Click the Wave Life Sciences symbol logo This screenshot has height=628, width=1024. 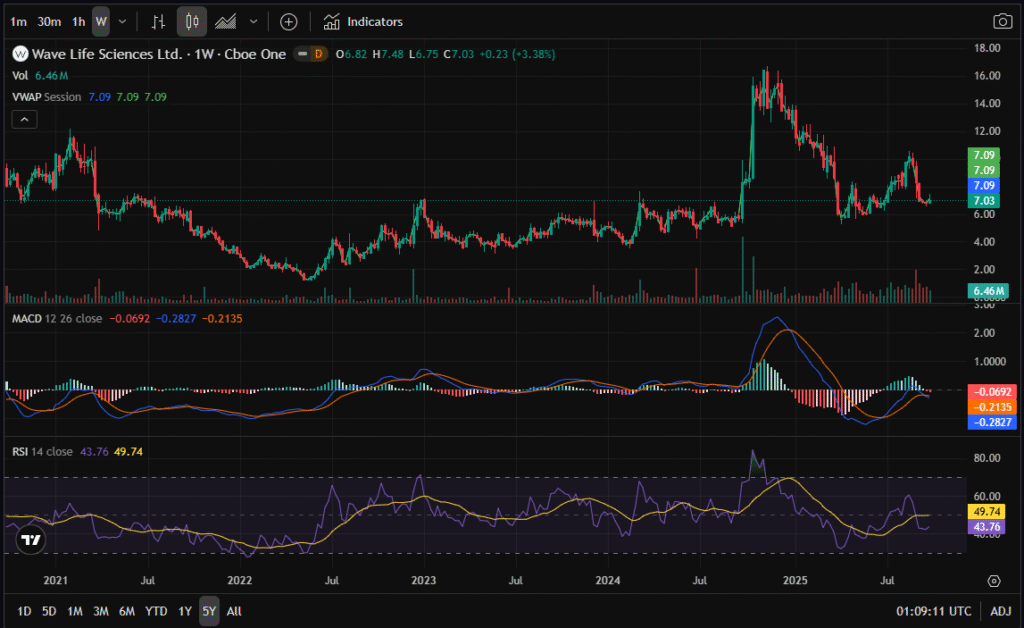coord(19,54)
